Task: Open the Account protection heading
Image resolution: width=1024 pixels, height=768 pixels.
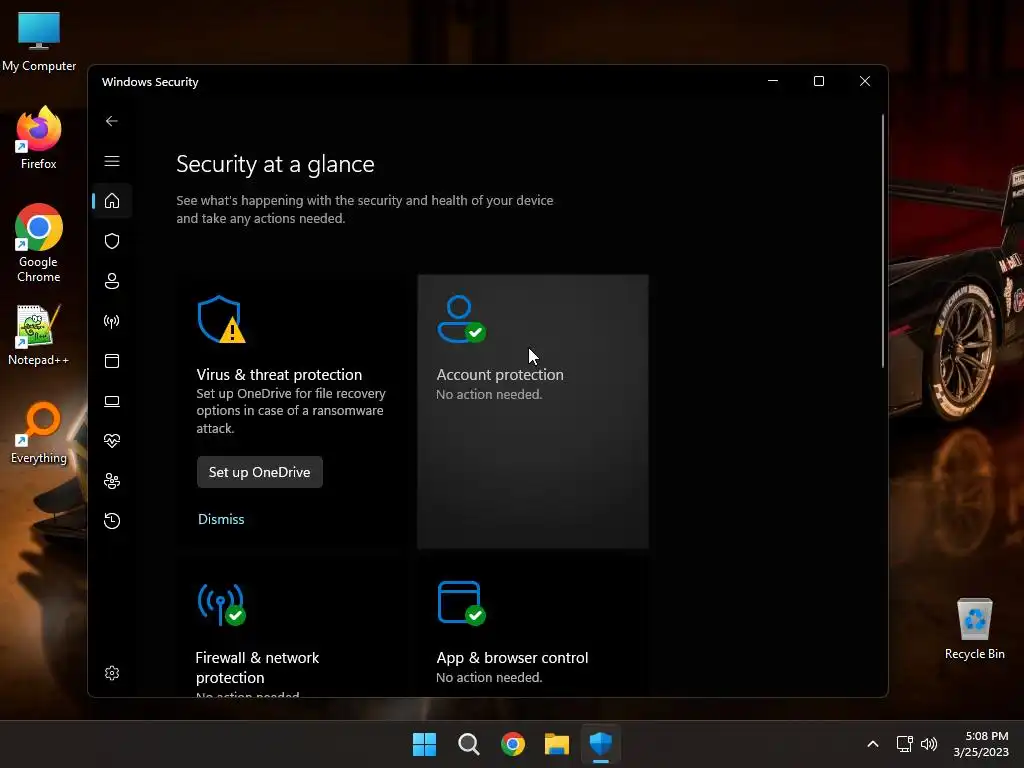Action: pyautogui.click(x=500, y=375)
